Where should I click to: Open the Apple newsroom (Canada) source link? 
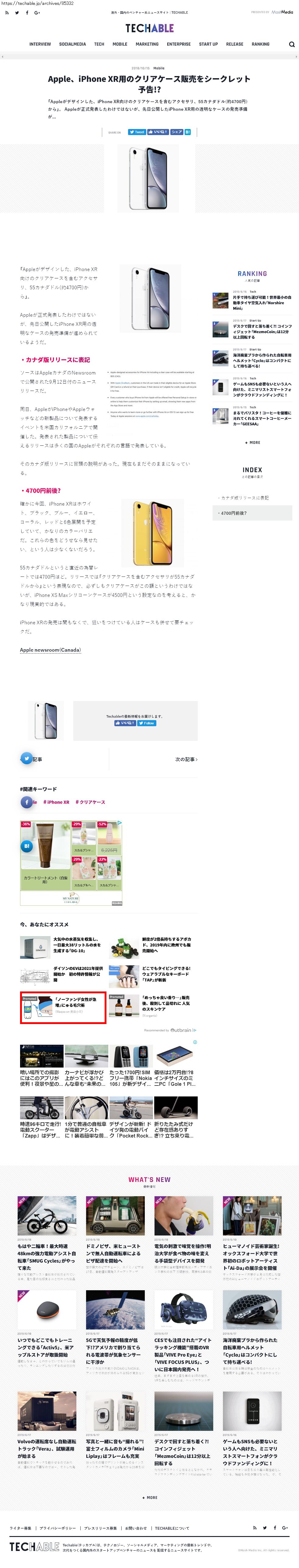50,650
